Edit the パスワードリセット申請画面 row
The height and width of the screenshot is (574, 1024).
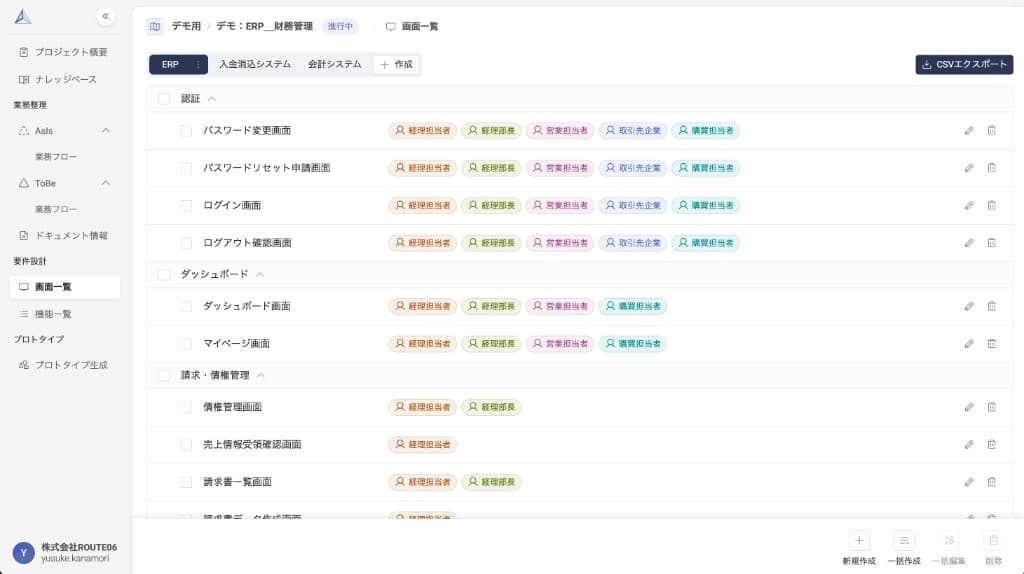[x=969, y=168]
